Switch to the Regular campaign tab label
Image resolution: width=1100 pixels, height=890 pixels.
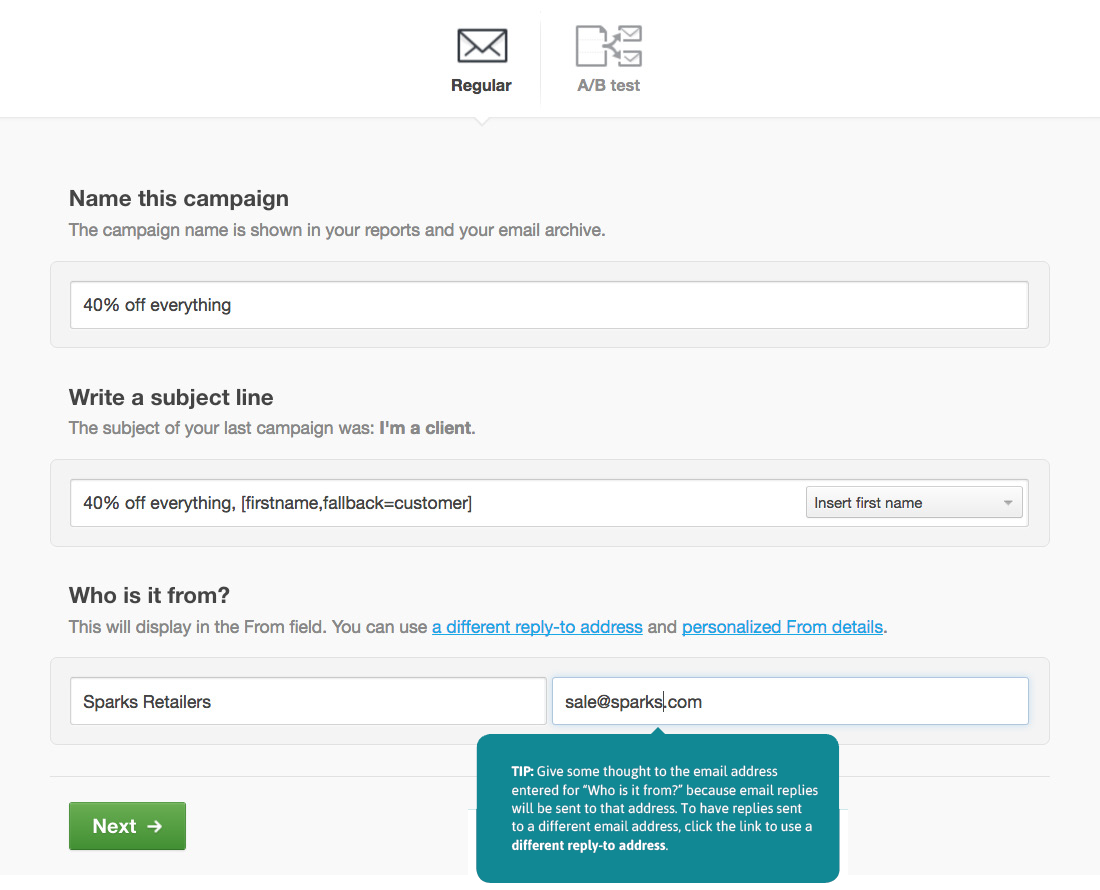click(x=481, y=86)
